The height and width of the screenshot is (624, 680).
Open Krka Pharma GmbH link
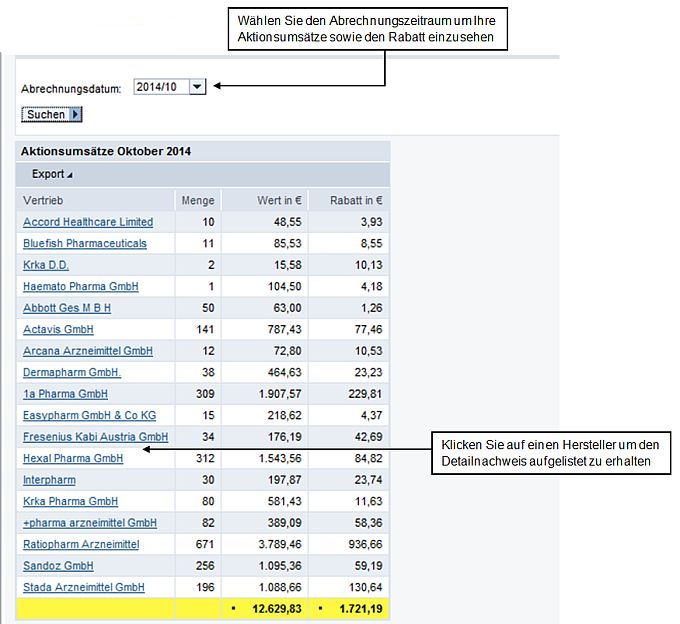click(71, 501)
